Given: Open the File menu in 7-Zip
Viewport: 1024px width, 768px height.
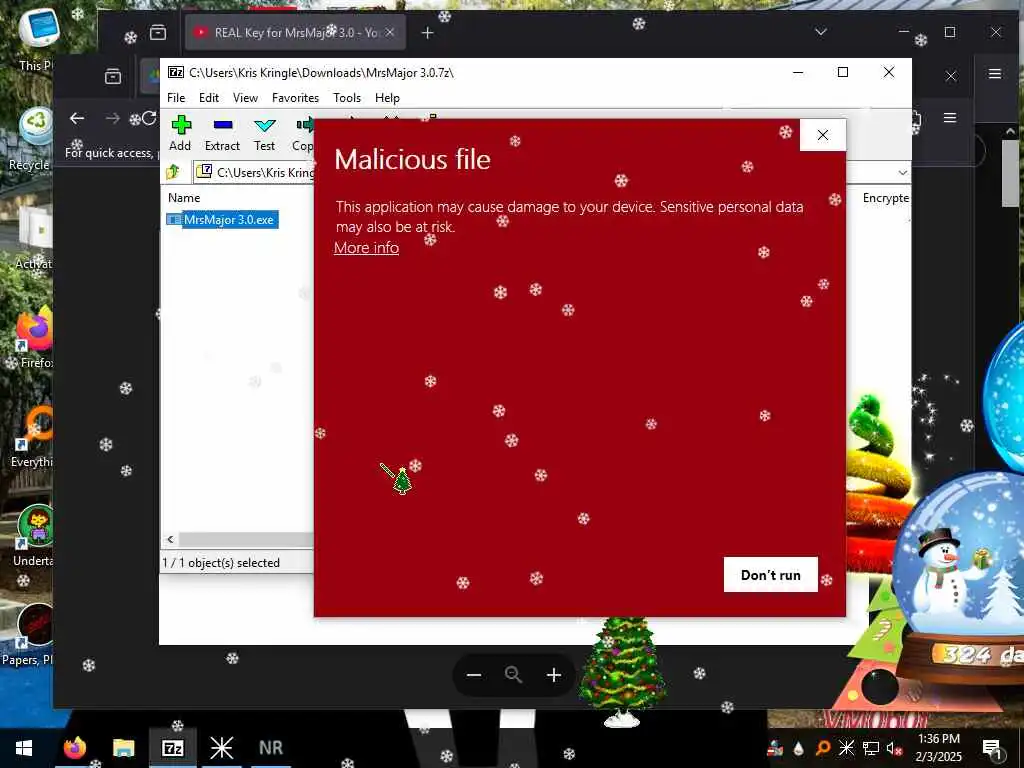Looking at the screenshot, I should point(176,97).
